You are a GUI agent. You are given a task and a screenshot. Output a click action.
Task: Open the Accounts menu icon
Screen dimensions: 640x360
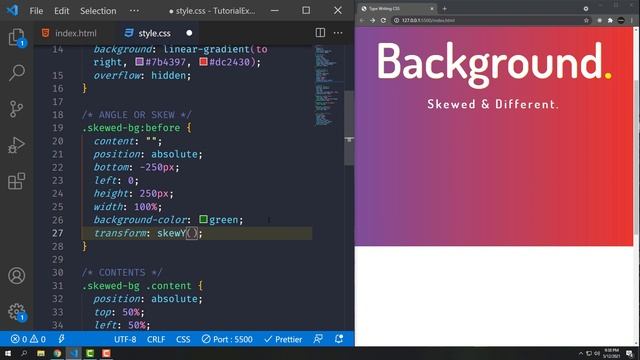(x=17, y=276)
